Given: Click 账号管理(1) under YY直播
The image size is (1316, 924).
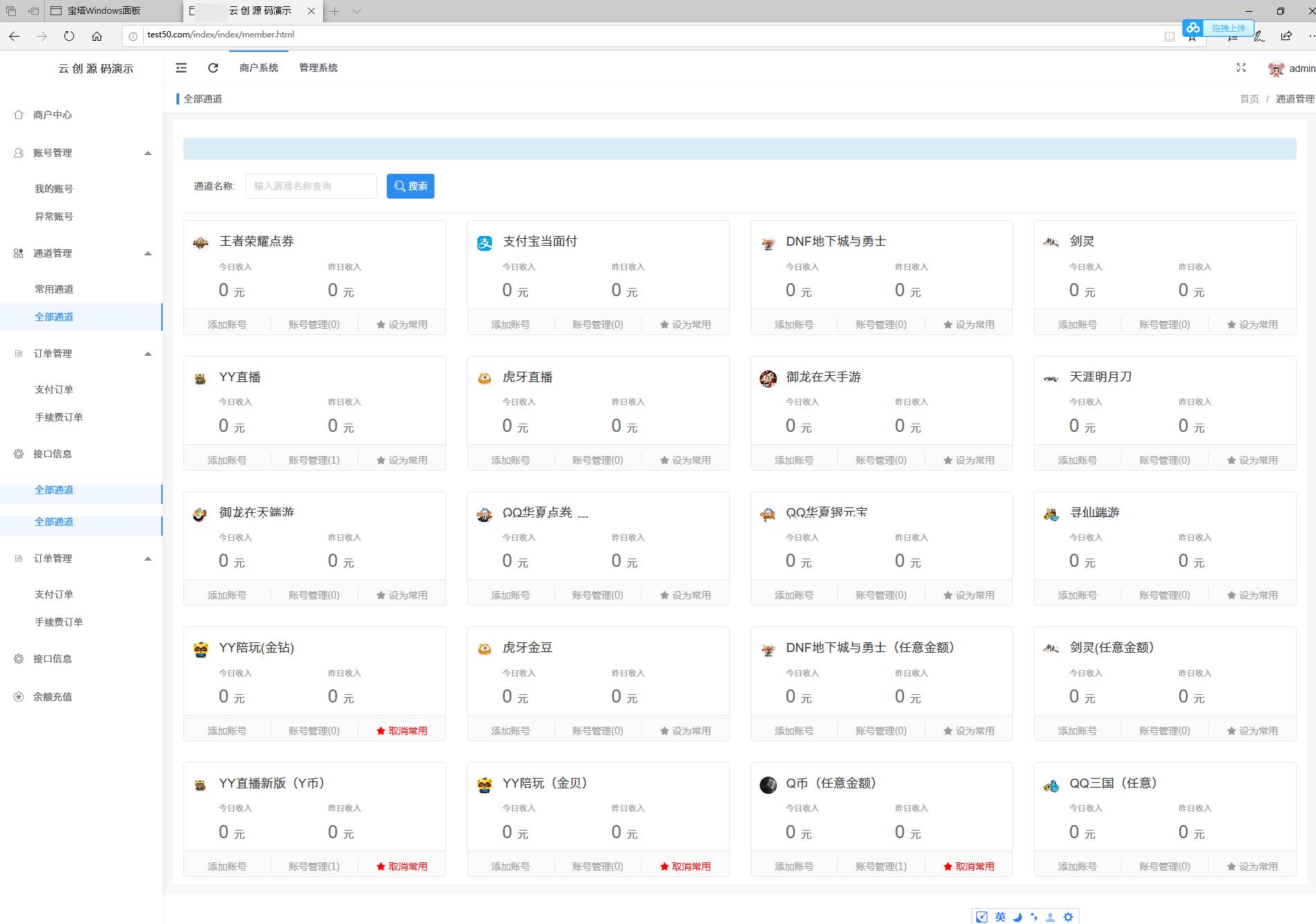Looking at the screenshot, I should [x=314, y=460].
